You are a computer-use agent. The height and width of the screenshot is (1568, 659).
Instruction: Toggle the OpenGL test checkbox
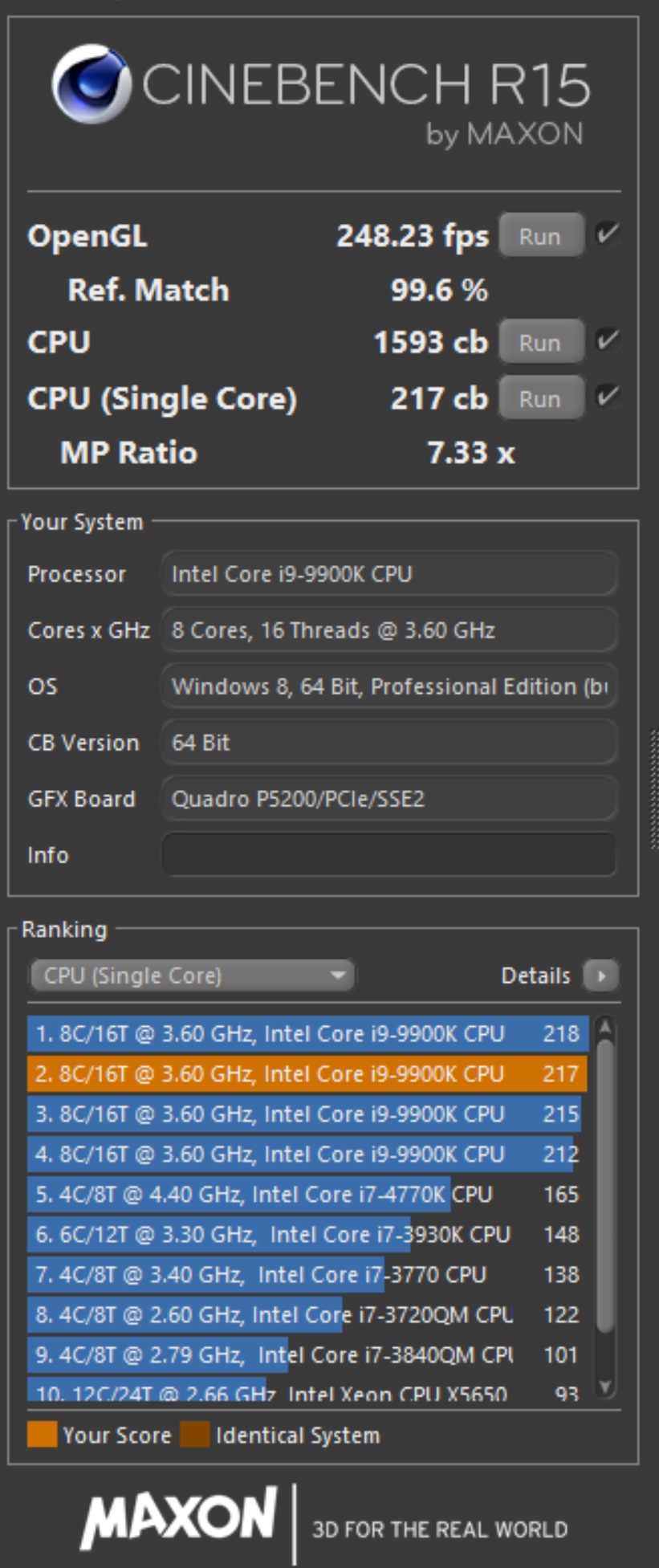click(608, 234)
